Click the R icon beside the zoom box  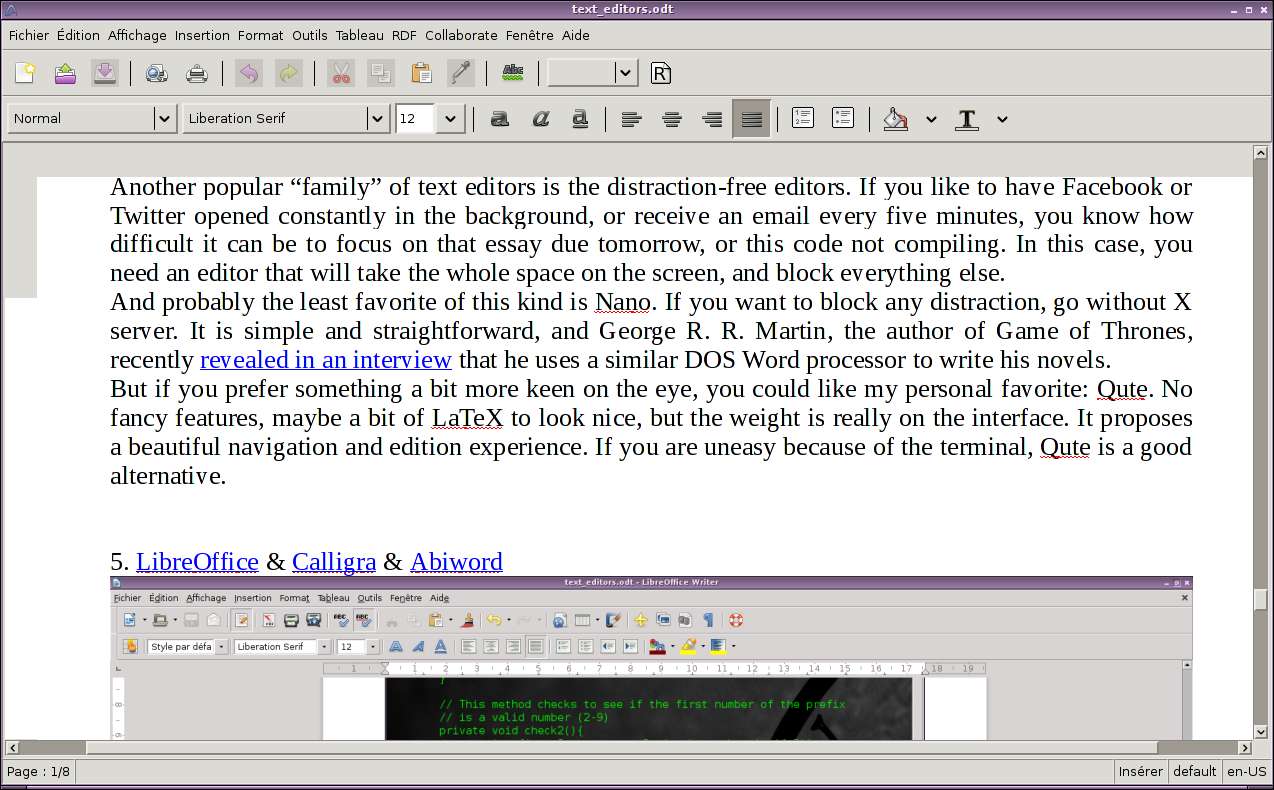[660, 73]
